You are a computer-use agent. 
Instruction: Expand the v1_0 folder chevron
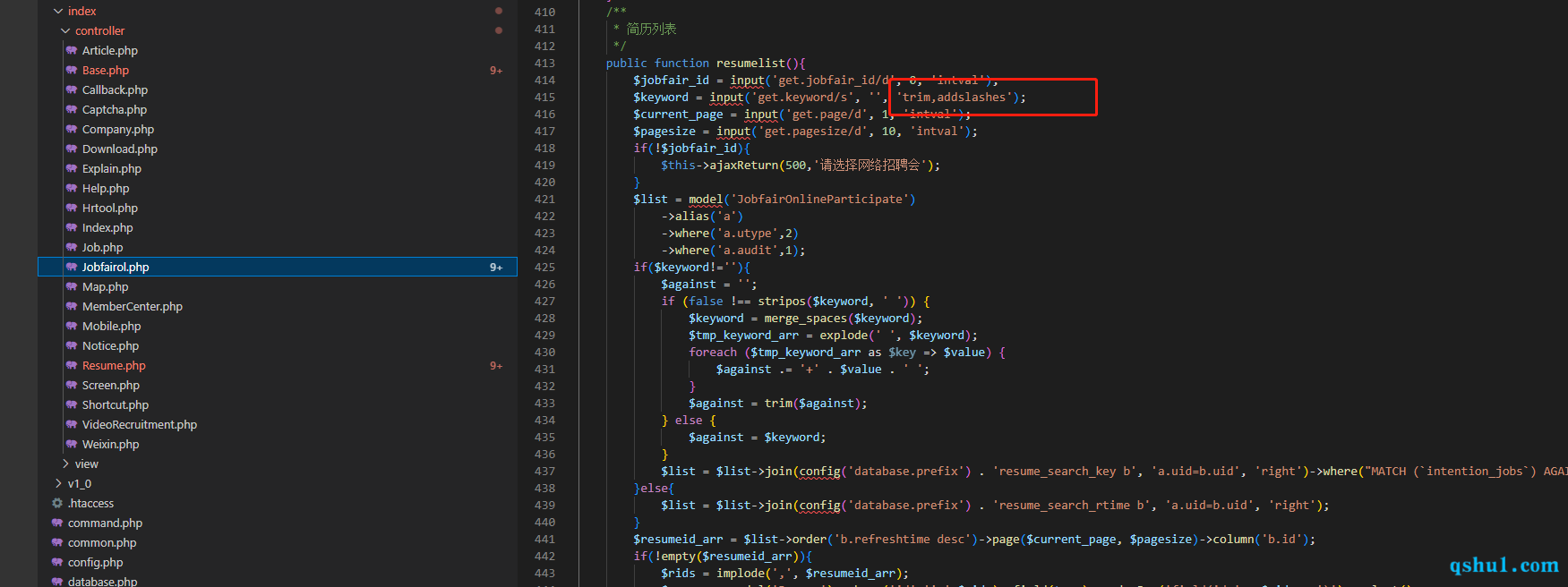click(58, 483)
